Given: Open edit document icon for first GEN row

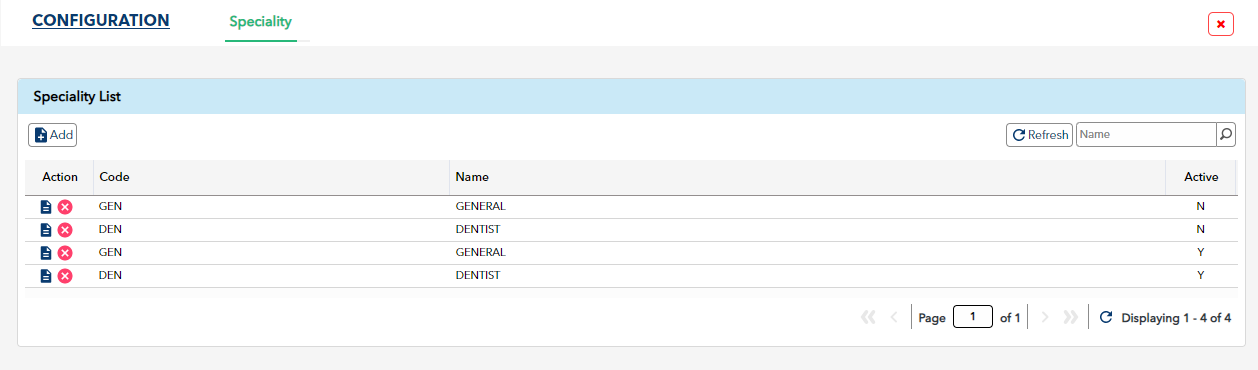Looking at the screenshot, I should (x=45, y=207).
